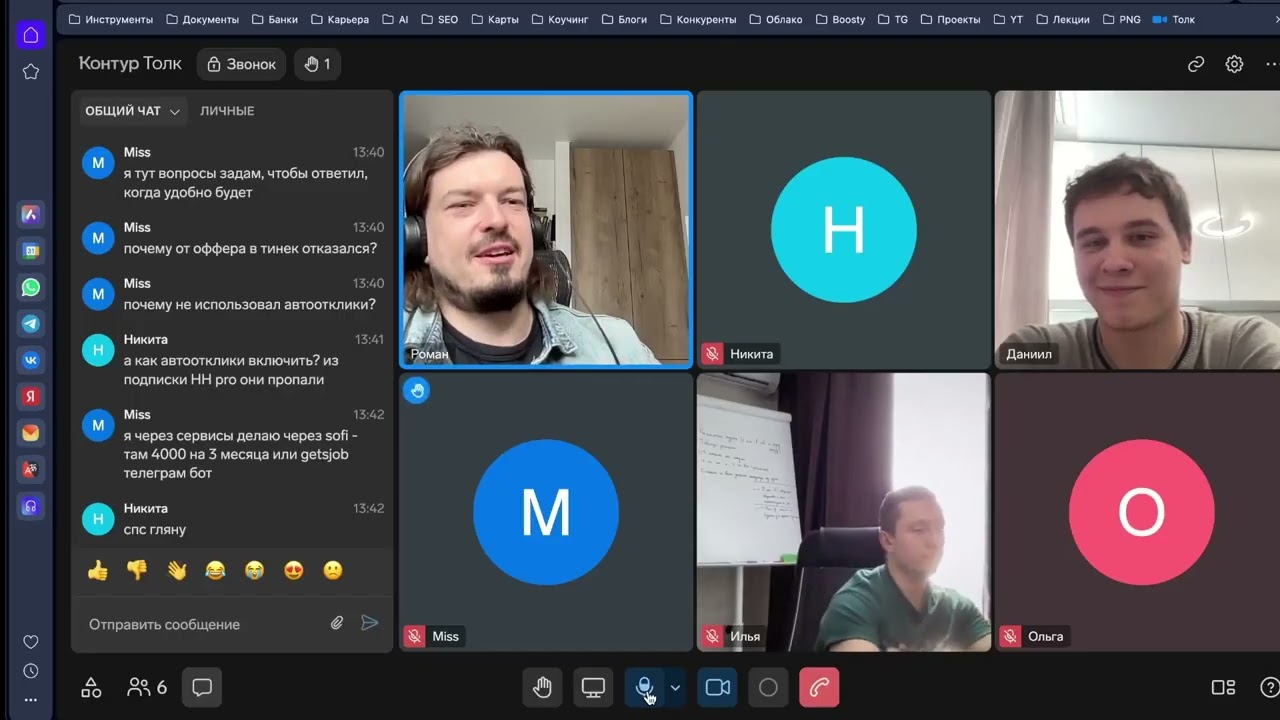This screenshot has width=1280, height=720.
Task: Click Никита's message 'спс гляну'
Action: coord(155,529)
